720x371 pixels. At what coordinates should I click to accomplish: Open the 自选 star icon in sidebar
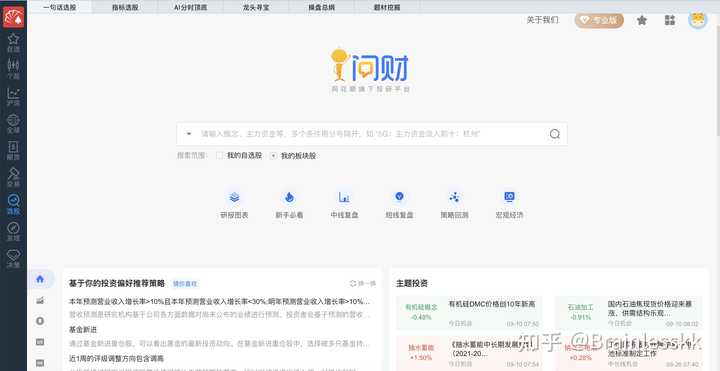pyautogui.click(x=13, y=42)
